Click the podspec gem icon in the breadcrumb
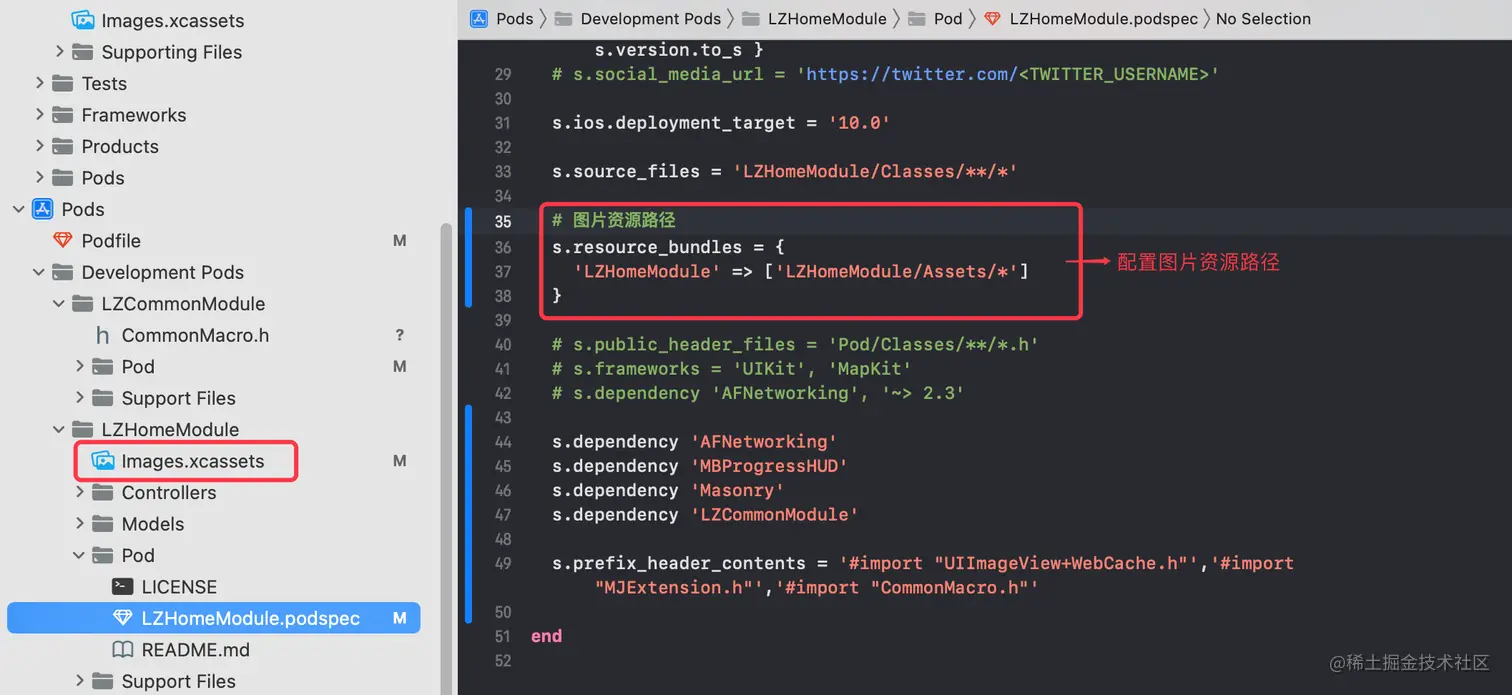1512x695 pixels. tap(992, 18)
